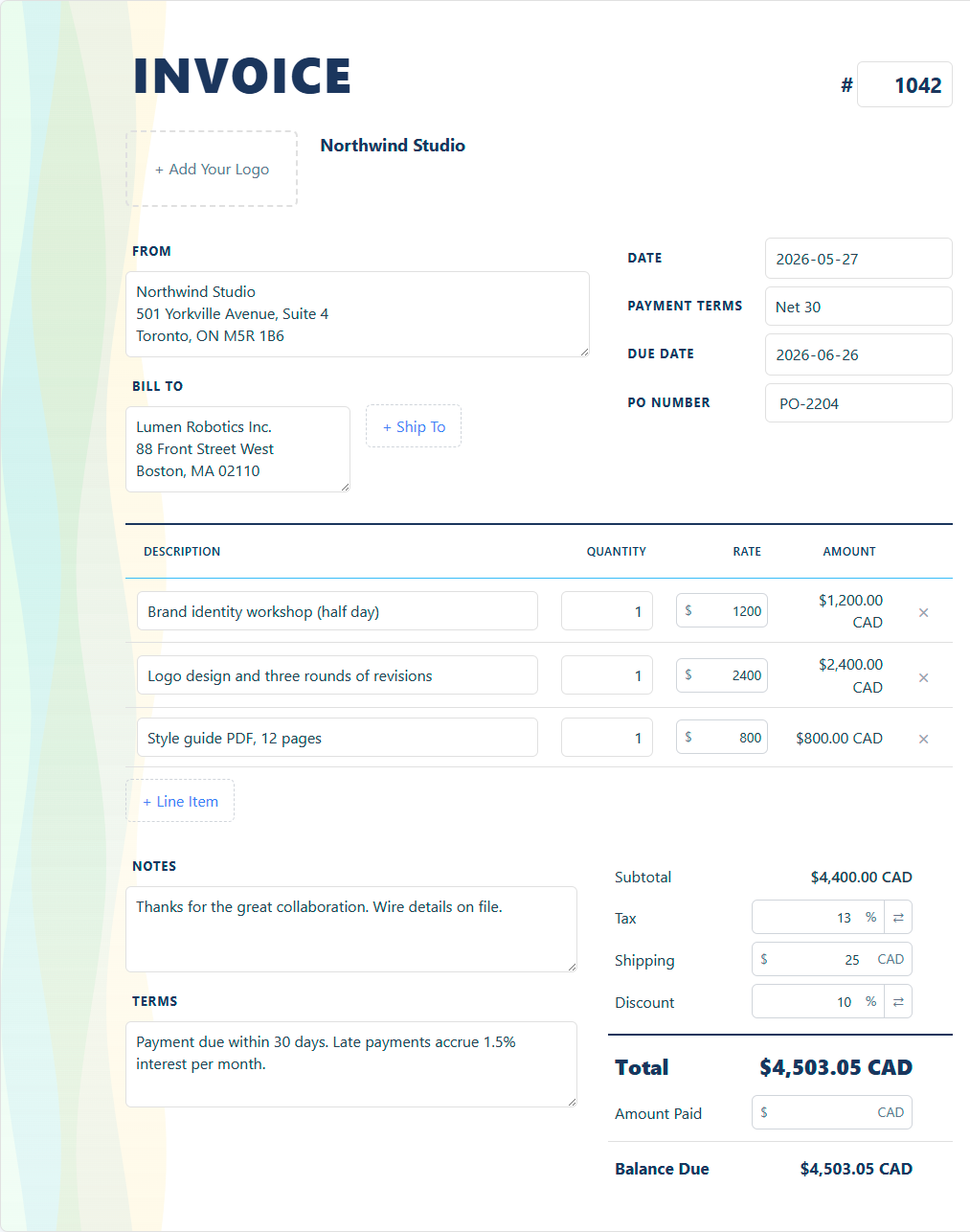This screenshot has height=1232, width=970.
Task: Click the FROM section label
Action: click(x=151, y=251)
